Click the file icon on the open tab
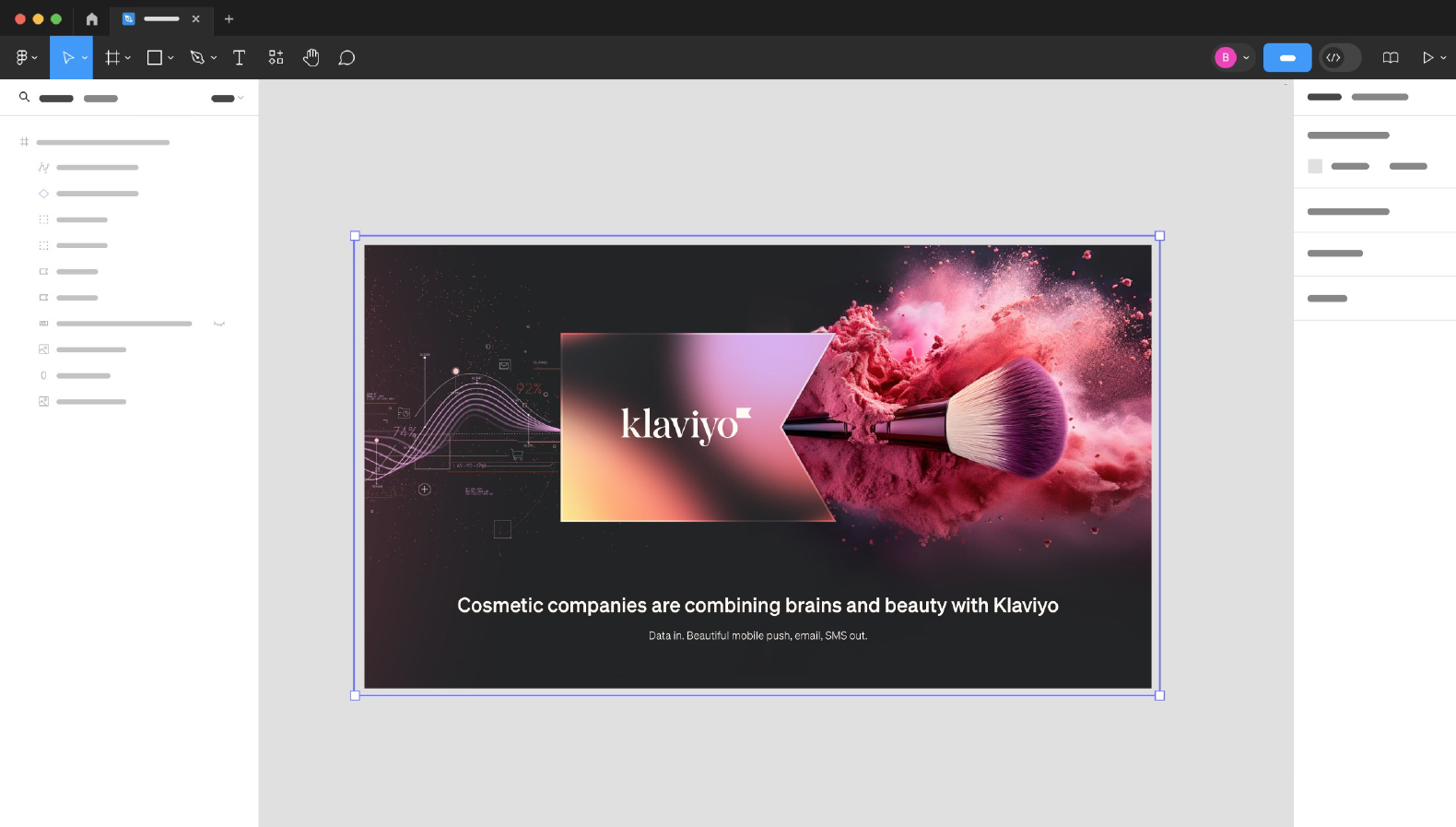This screenshot has width=1456, height=827. pyautogui.click(x=128, y=18)
